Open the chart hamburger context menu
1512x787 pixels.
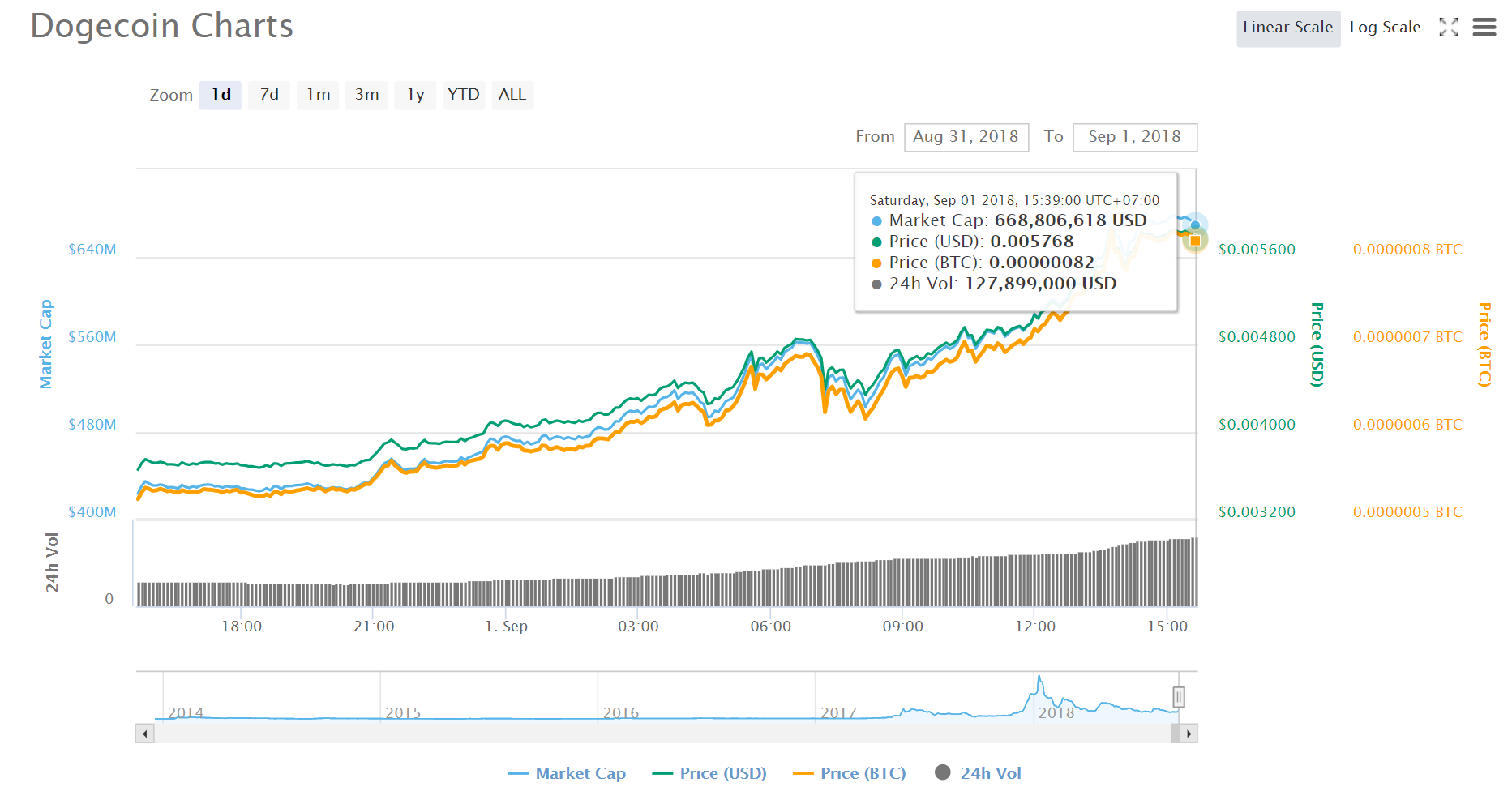pyautogui.click(x=1484, y=28)
